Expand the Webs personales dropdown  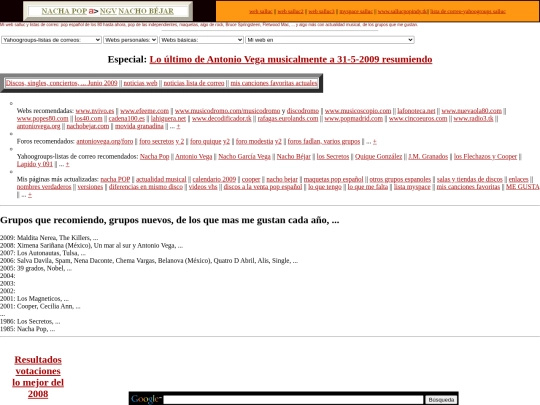pyautogui.click(x=131, y=40)
